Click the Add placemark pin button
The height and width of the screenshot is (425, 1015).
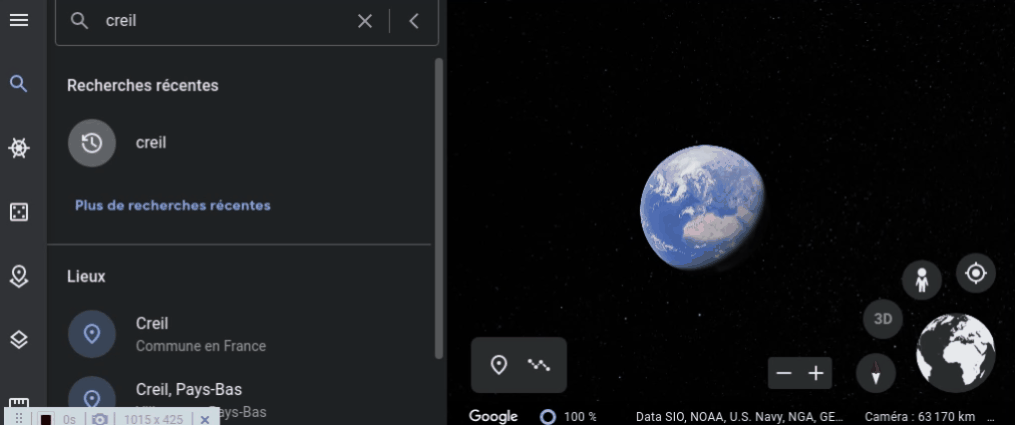click(498, 365)
